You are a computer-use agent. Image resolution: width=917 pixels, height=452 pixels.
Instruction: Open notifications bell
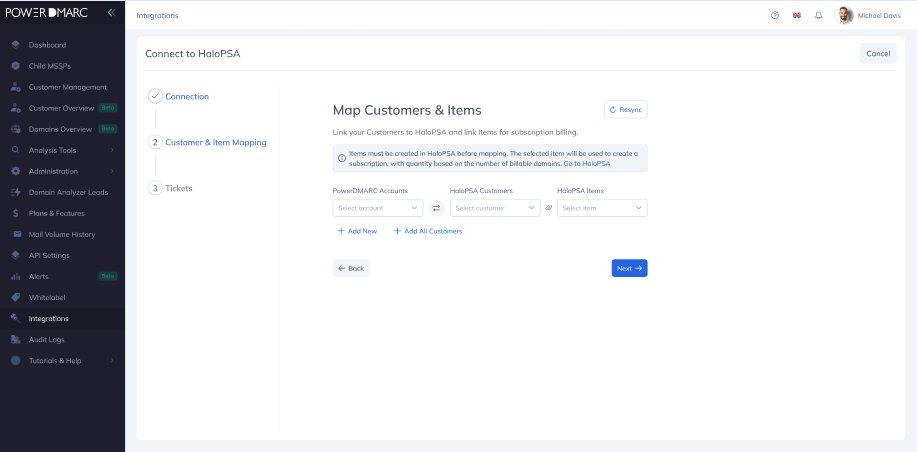tap(819, 16)
